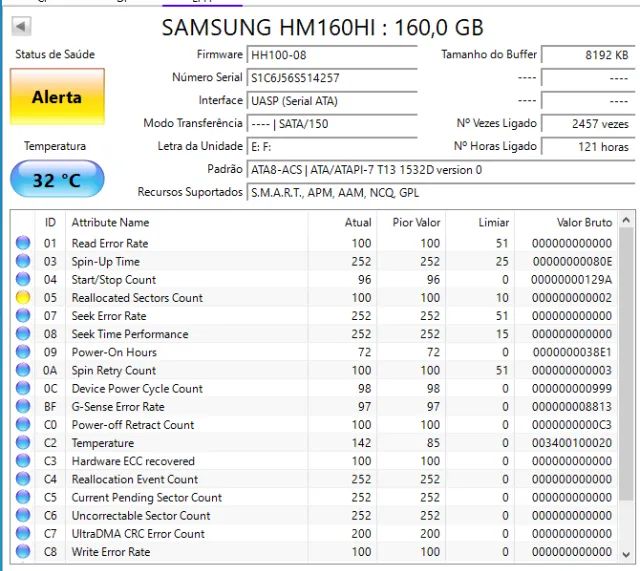This screenshot has height=571, width=640.
Task: Sort by the ID column header
Action: (x=50, y=222)
